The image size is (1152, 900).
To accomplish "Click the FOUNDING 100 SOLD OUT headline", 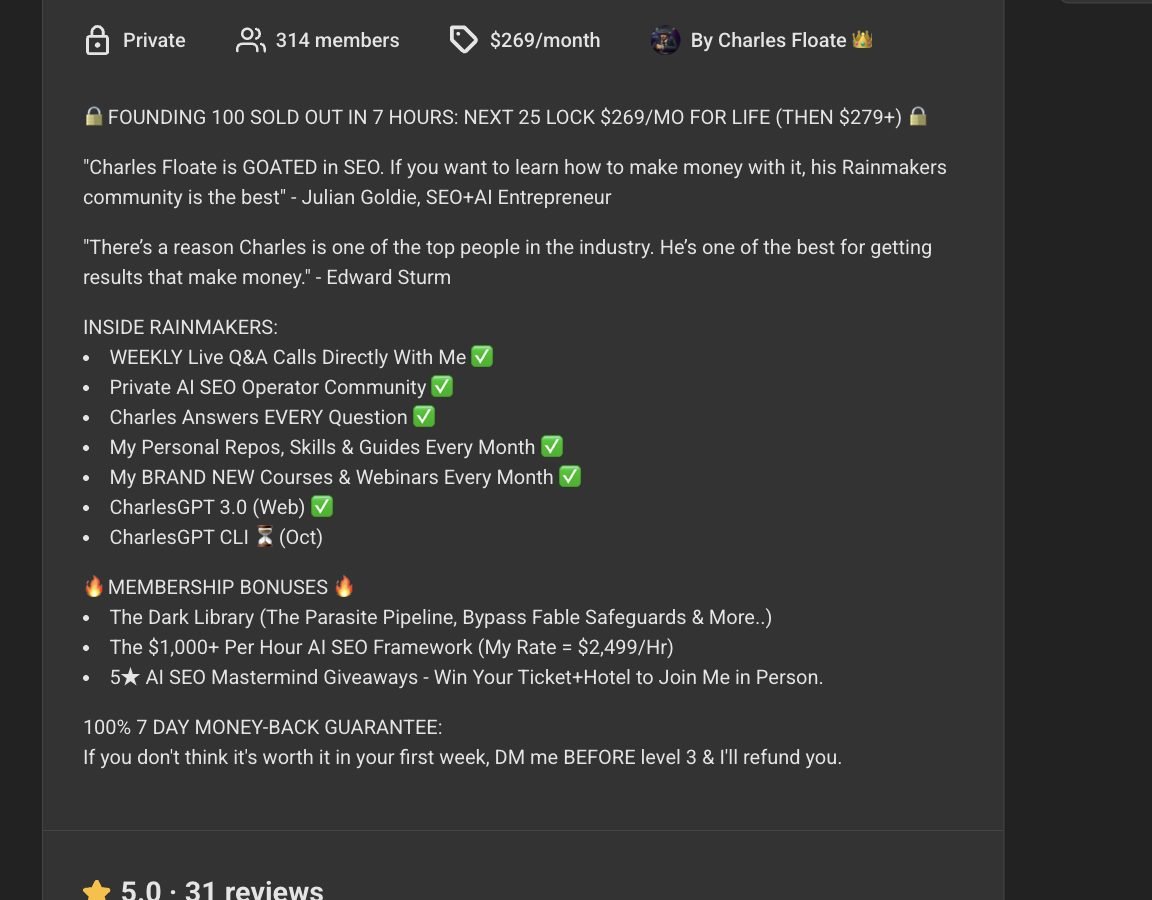I will click(505, 118).
